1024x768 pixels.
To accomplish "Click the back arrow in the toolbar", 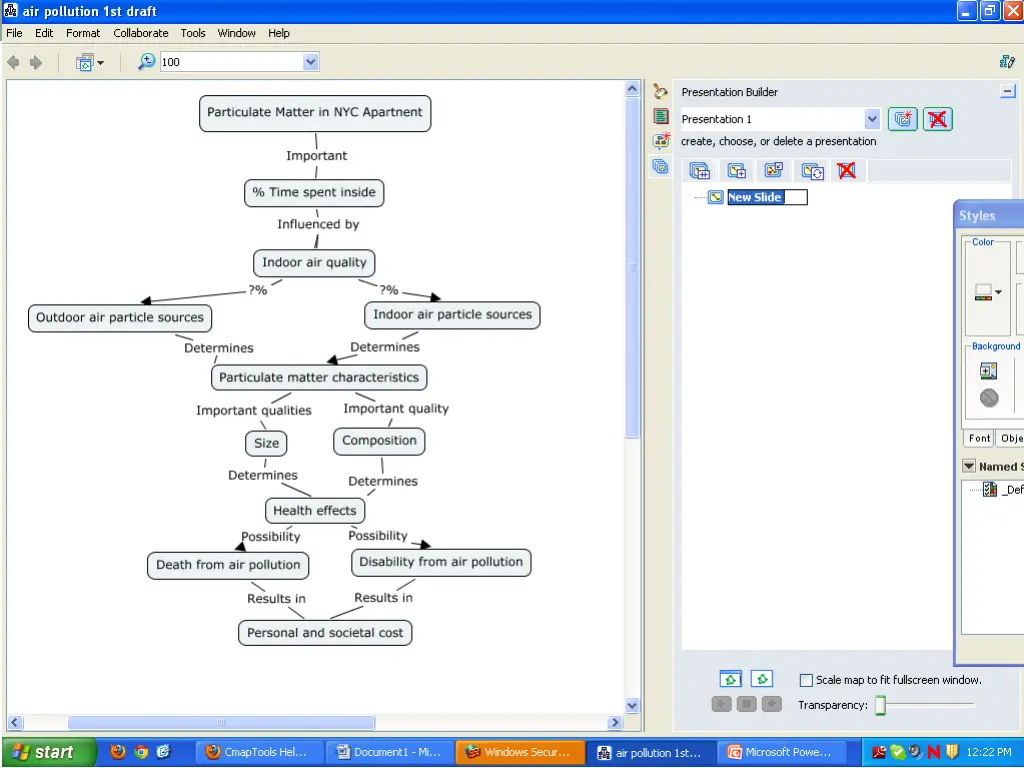I will tap(13, 63).
